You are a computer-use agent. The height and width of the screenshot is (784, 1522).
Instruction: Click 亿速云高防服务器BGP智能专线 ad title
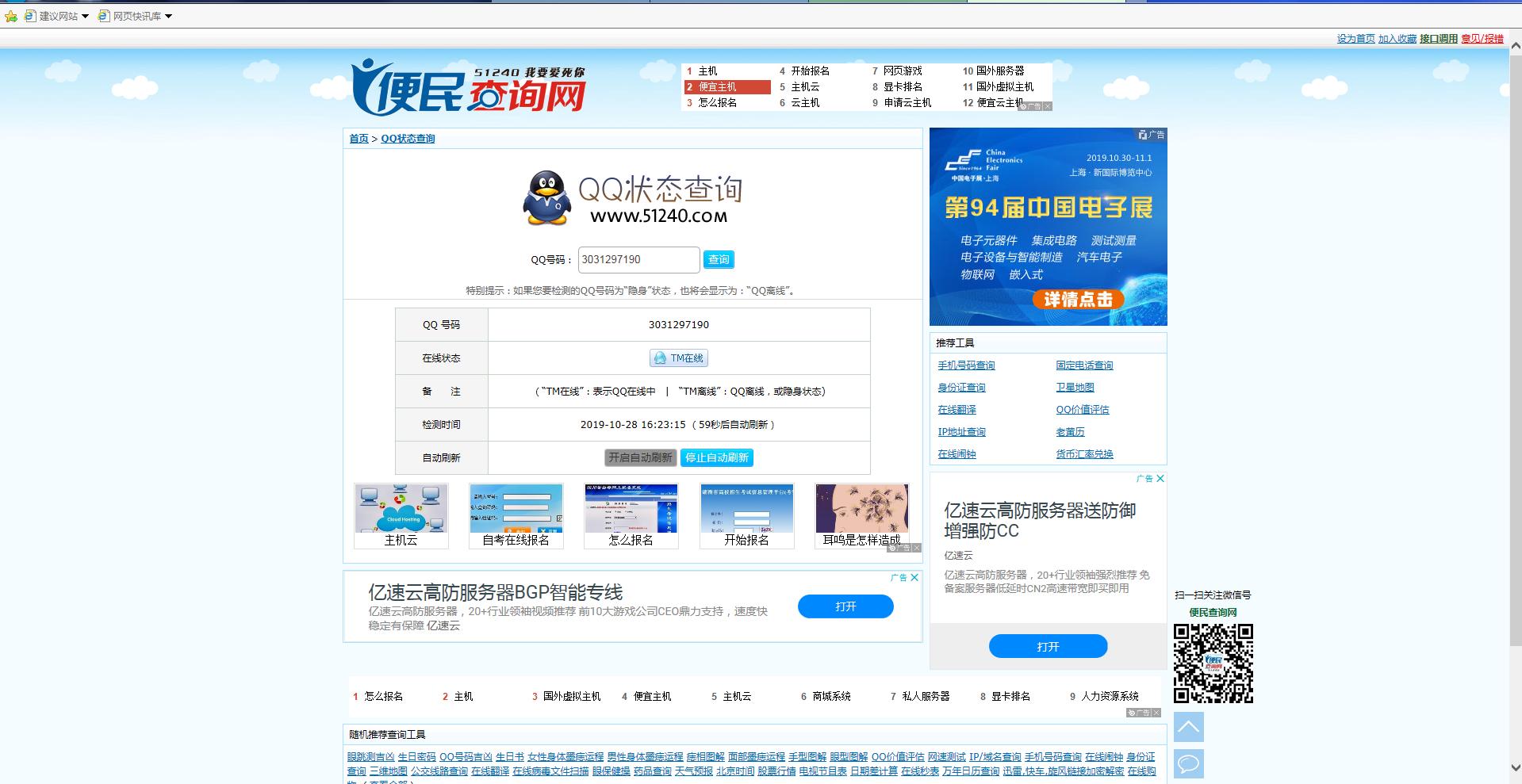495,592
